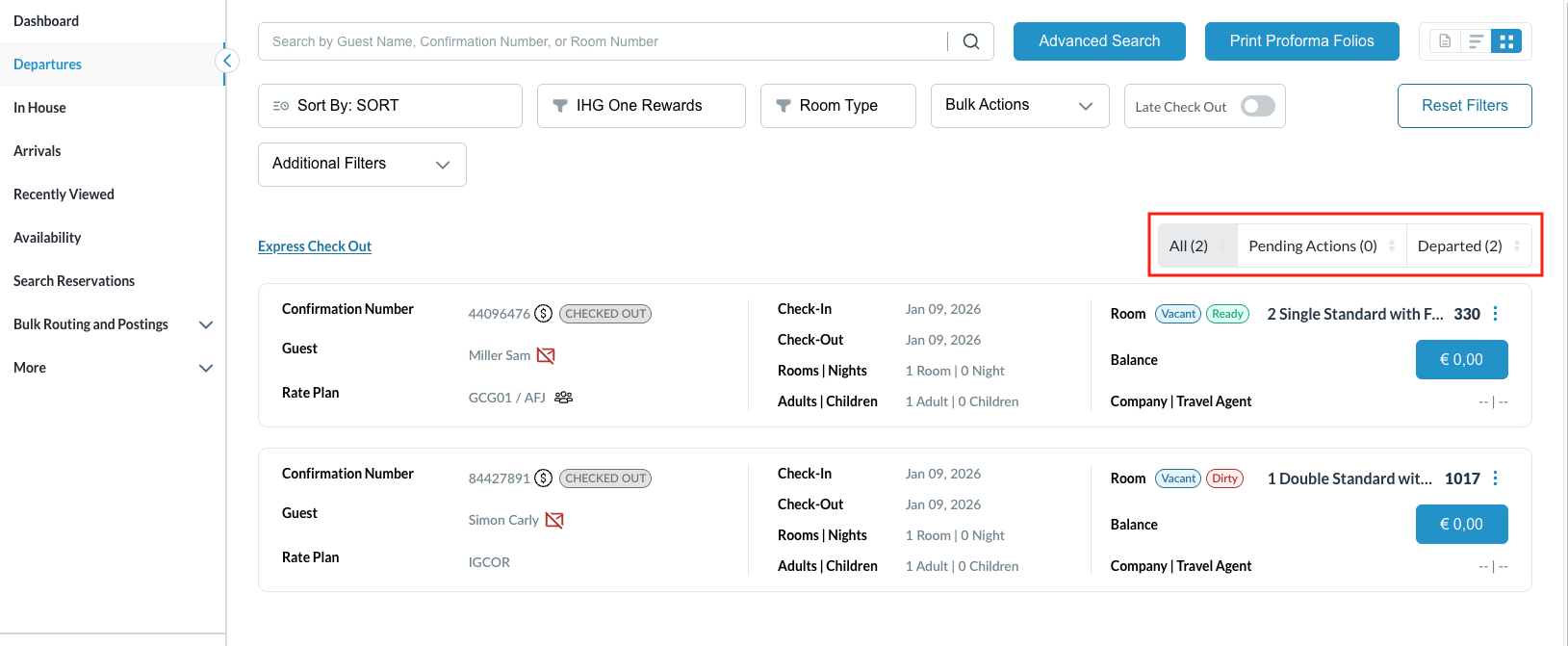This screenshot has width=1568, height=646.
Task: Click Reset Filters button
Action: click(x=1464, y=106)
